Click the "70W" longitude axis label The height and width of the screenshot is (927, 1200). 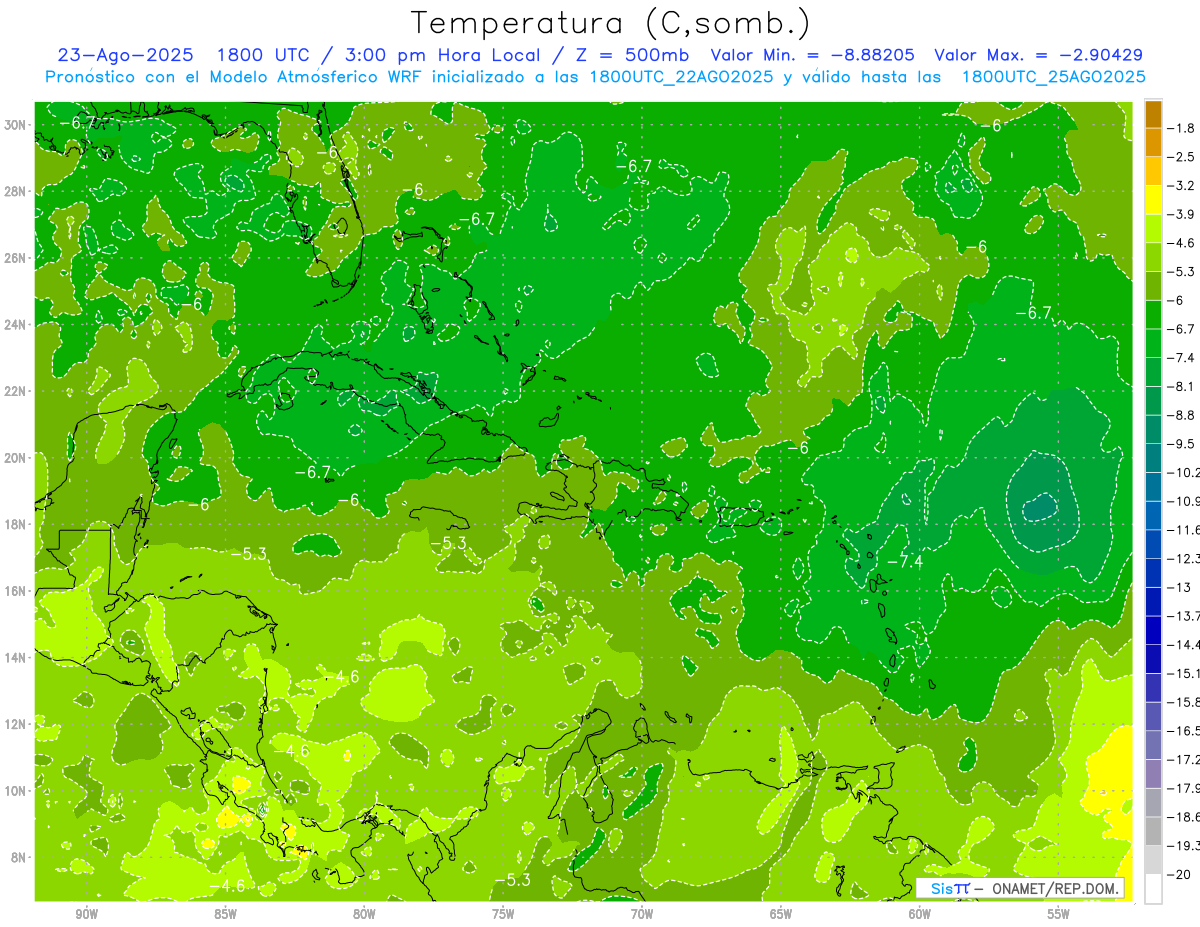click(642, 914)
